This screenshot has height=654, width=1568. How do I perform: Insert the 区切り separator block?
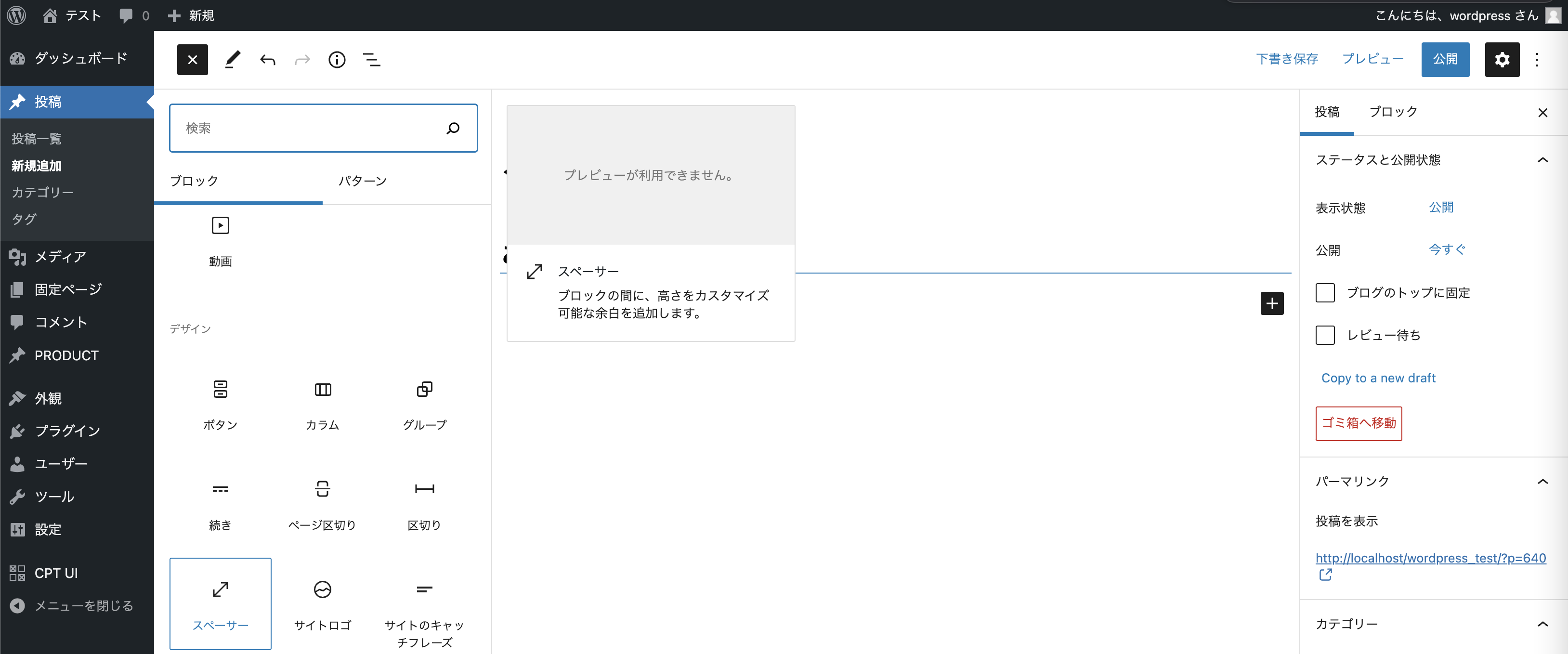[x=425, y=505]
